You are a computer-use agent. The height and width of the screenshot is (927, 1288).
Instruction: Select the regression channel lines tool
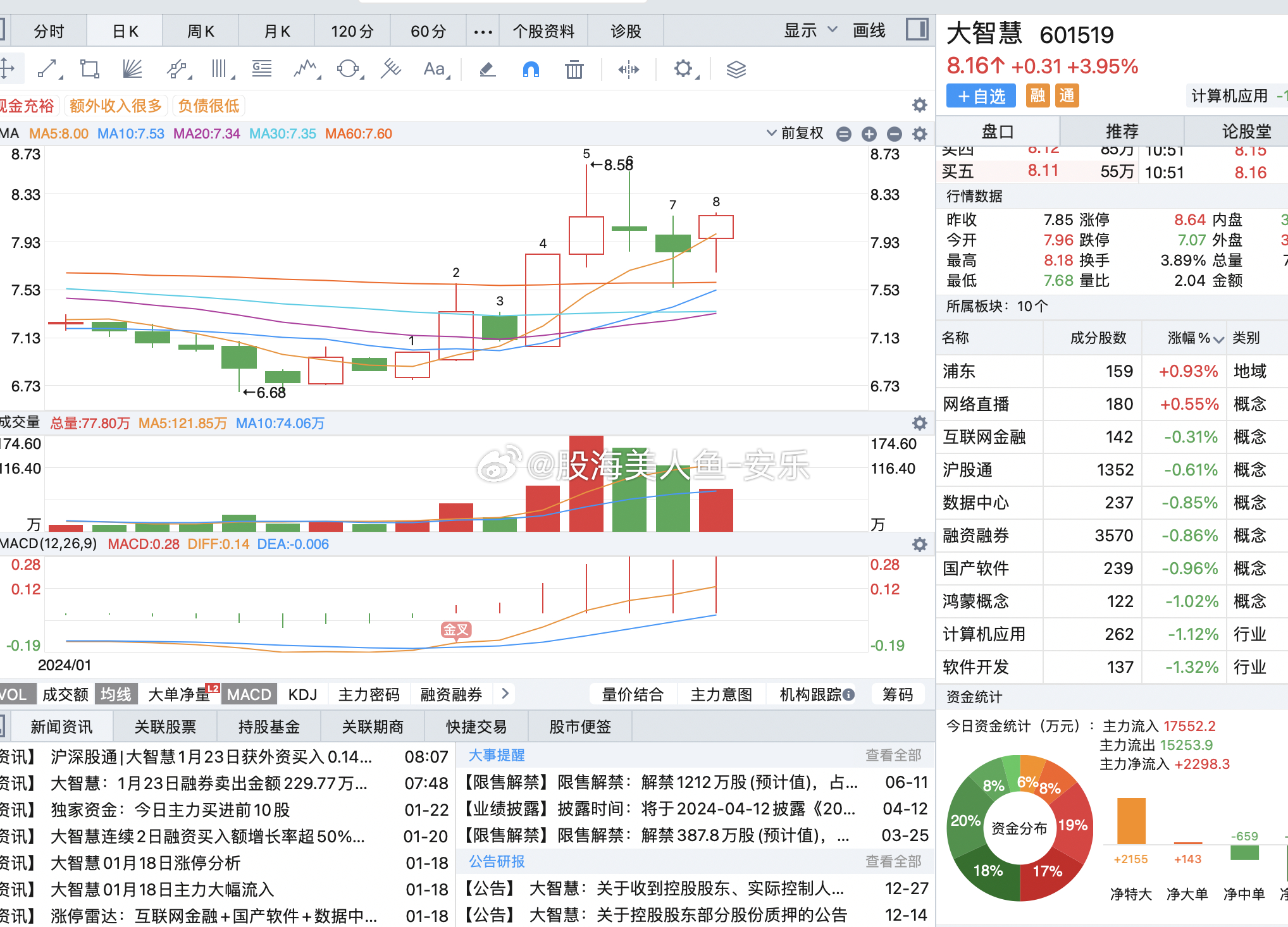[x=391, y=68]
